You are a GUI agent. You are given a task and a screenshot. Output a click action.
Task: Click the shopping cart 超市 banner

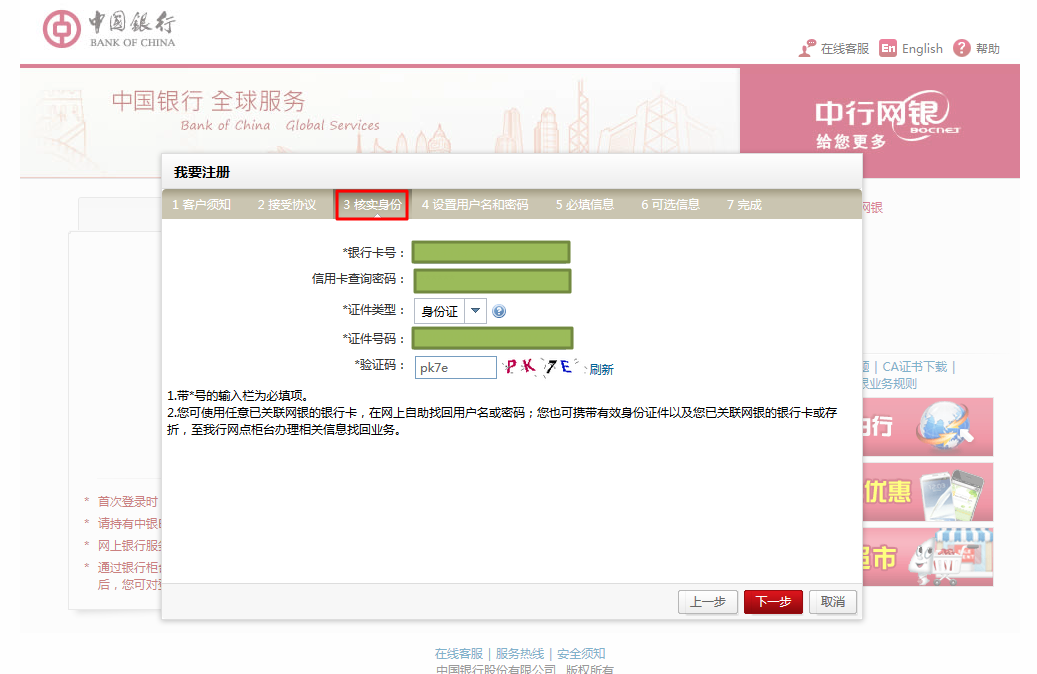tap(928, 557)
